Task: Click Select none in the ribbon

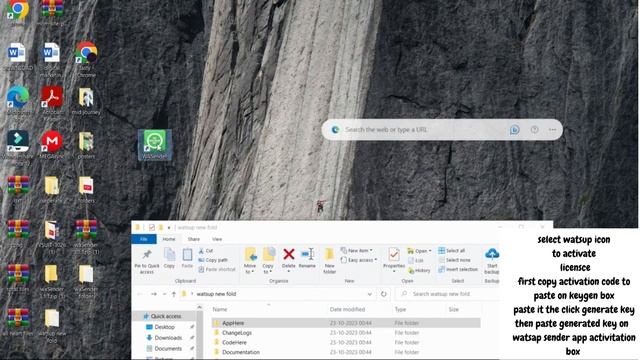Action: point(454,260)
